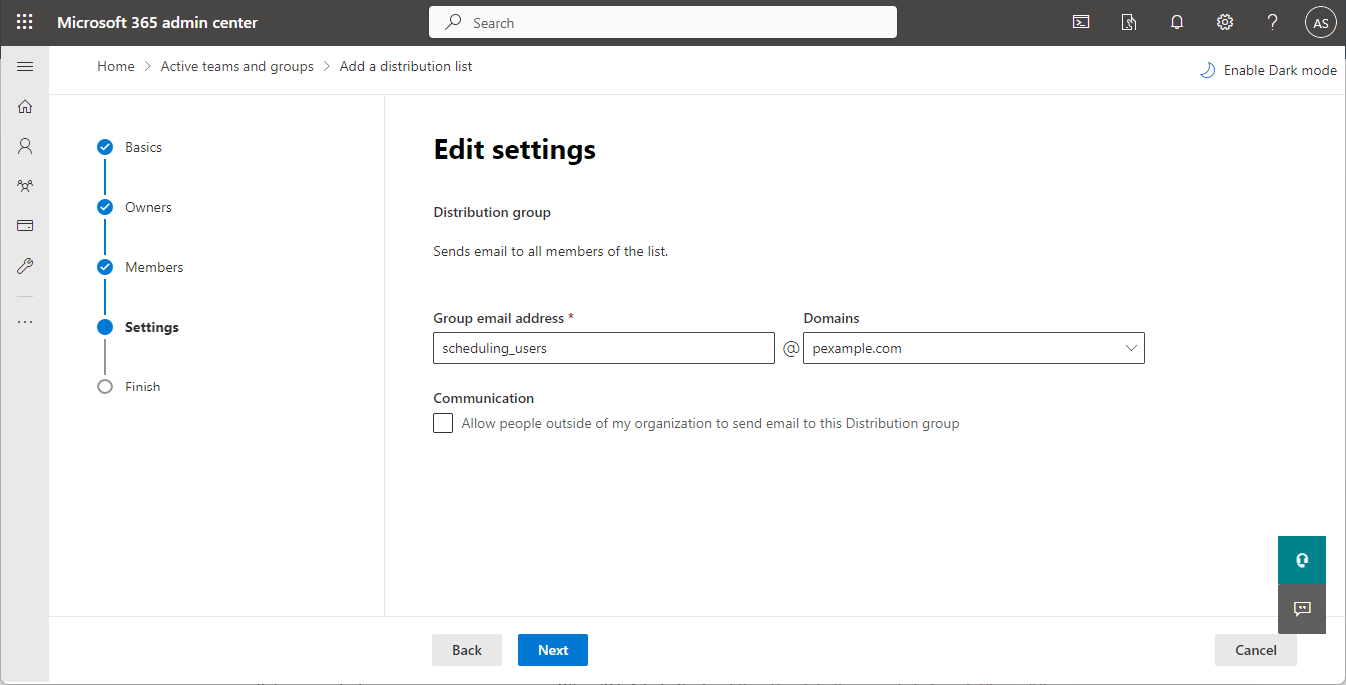Screen dimensions: 1346x685
Task: Open the Home icon in the sidebar
Action: (25, 106)
